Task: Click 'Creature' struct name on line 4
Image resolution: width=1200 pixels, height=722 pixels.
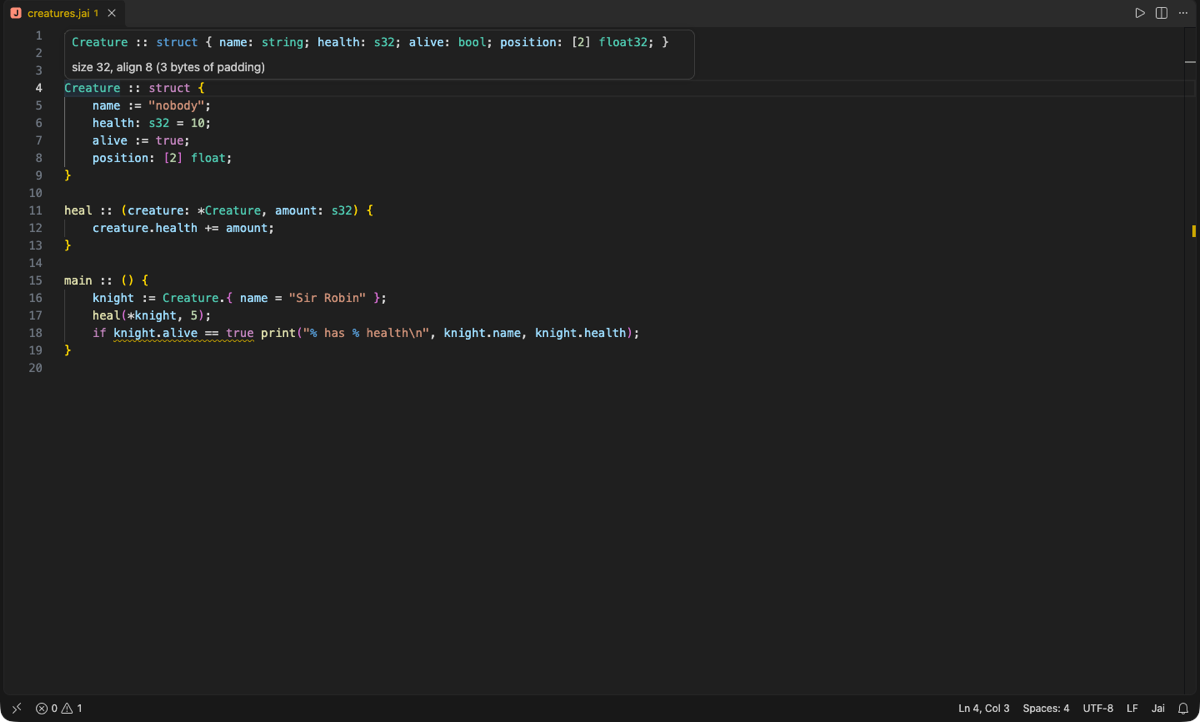Action: click(92, 88)
